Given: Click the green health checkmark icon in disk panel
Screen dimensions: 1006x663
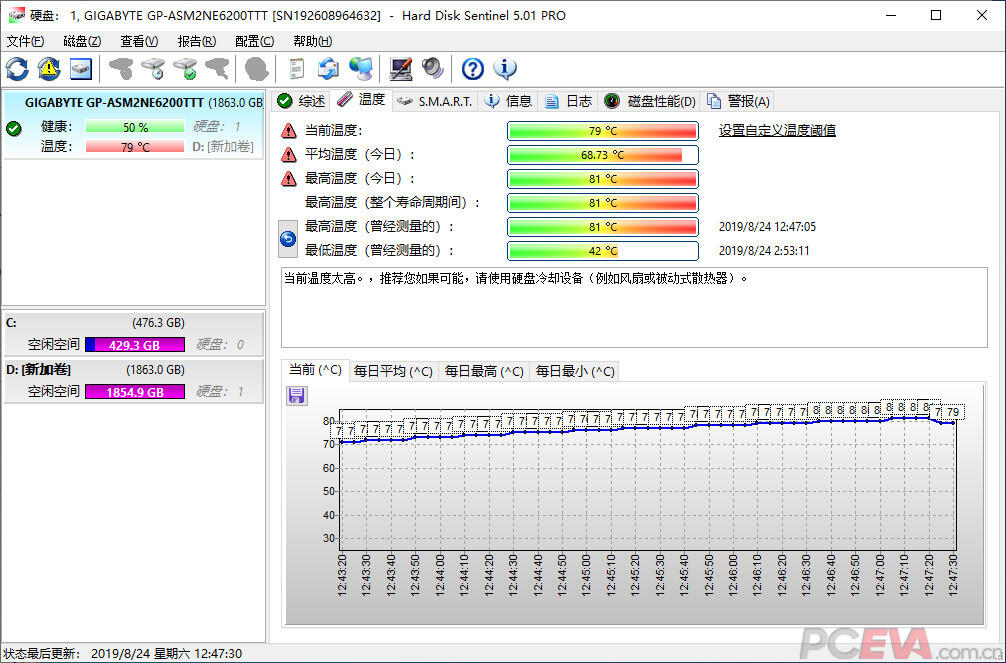Looking at the screenshot, I should point(13,128).
